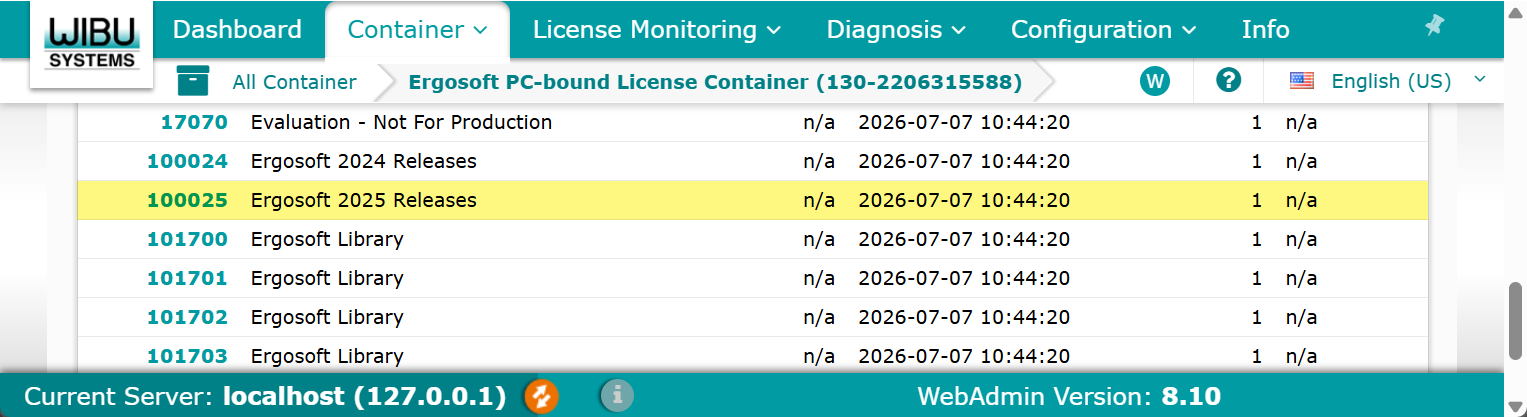Click the US flag language icon
Viewport: 1527px width, 417px height.
(1301, 82)
